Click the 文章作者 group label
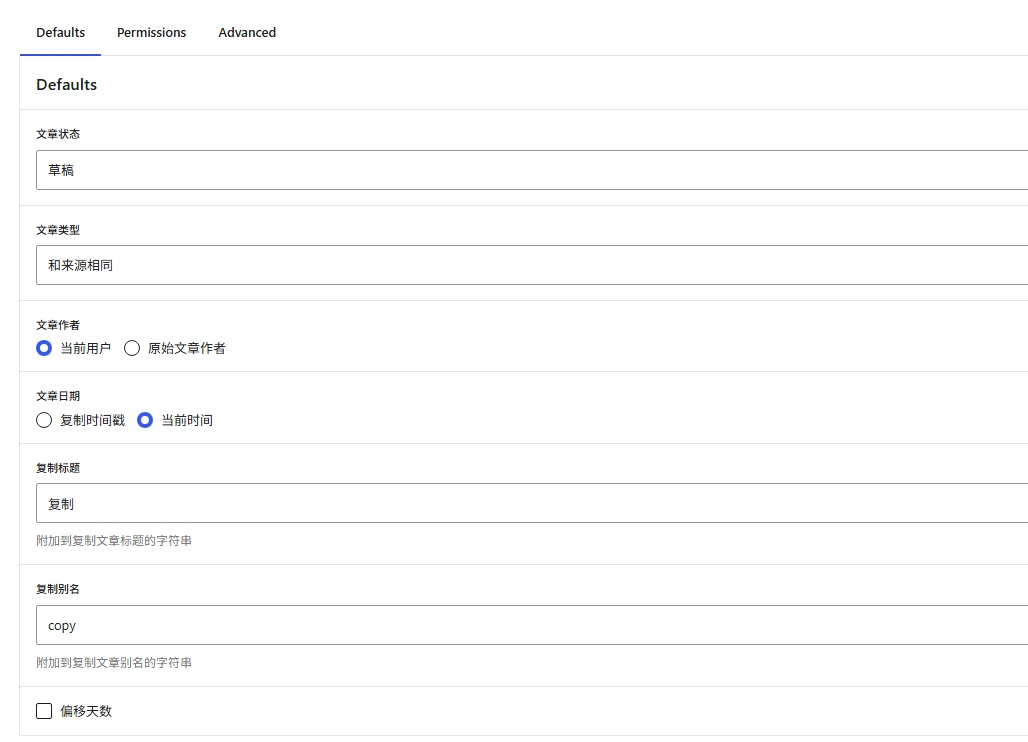This screenshot has height=742, width=1028. point(58,325)
